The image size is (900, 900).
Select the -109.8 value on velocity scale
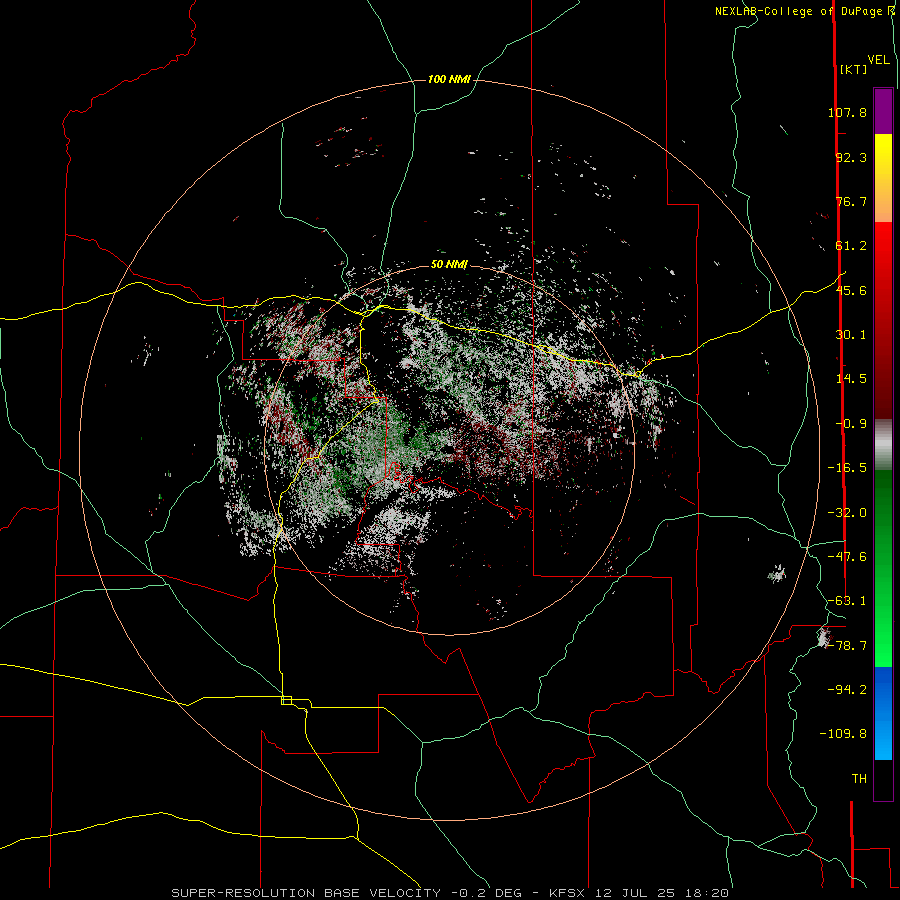click(843, 734)
